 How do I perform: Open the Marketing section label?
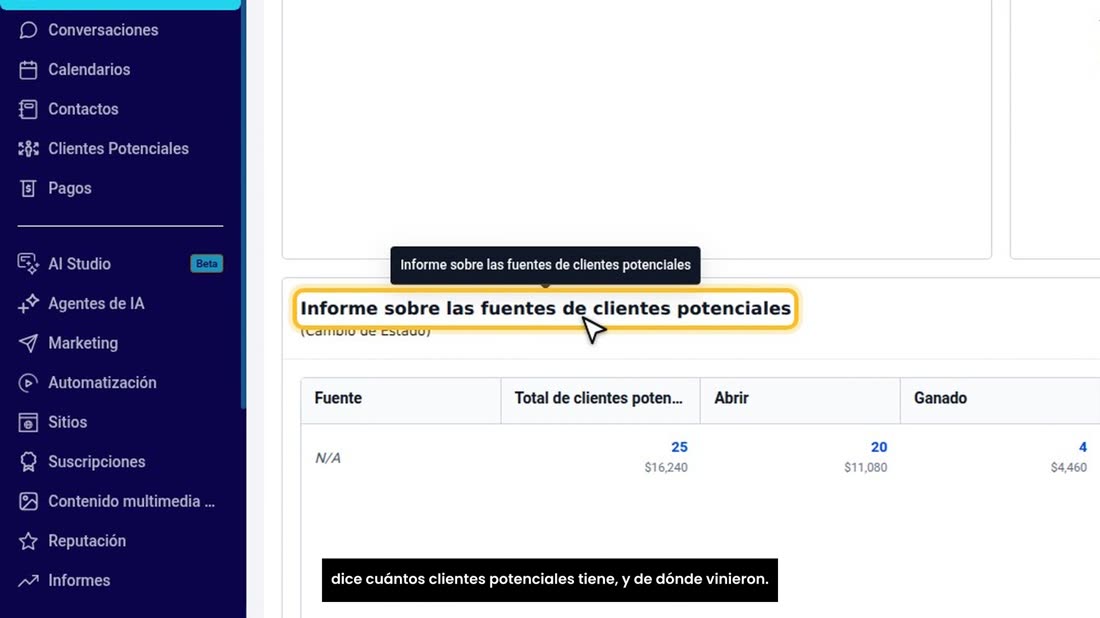tap(83, 343)
